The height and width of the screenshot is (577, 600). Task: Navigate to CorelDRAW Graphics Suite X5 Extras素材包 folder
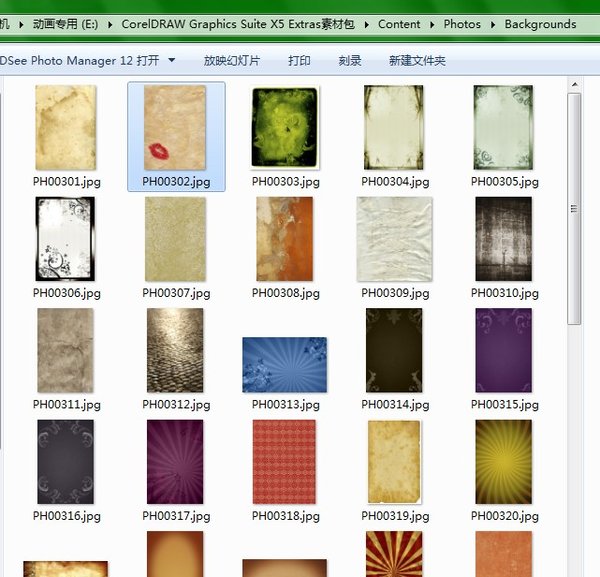[x=238, y=24]
